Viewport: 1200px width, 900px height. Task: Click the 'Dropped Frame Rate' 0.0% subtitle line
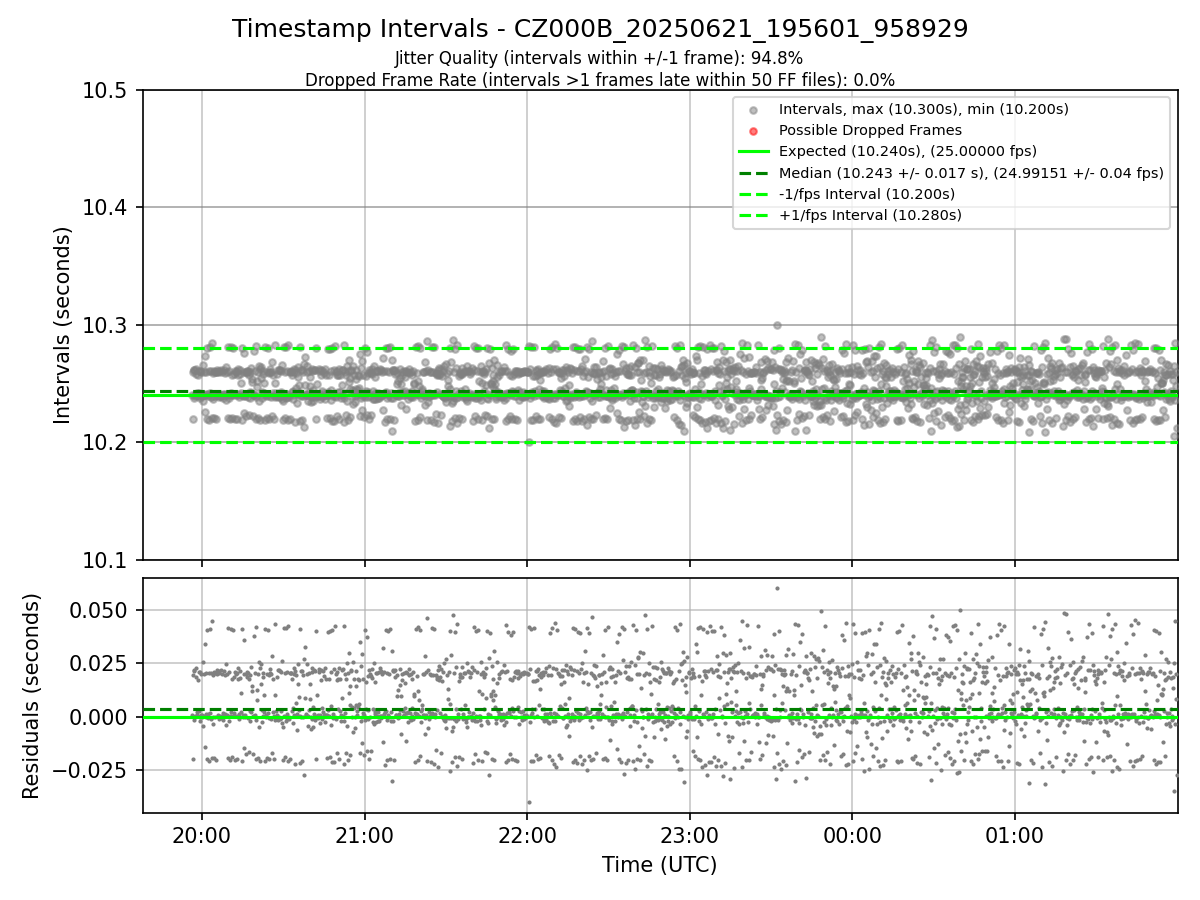(600, 79)
